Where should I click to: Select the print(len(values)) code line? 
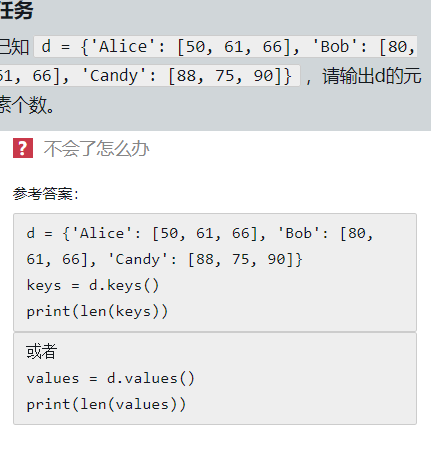click(x=106, y=405)
